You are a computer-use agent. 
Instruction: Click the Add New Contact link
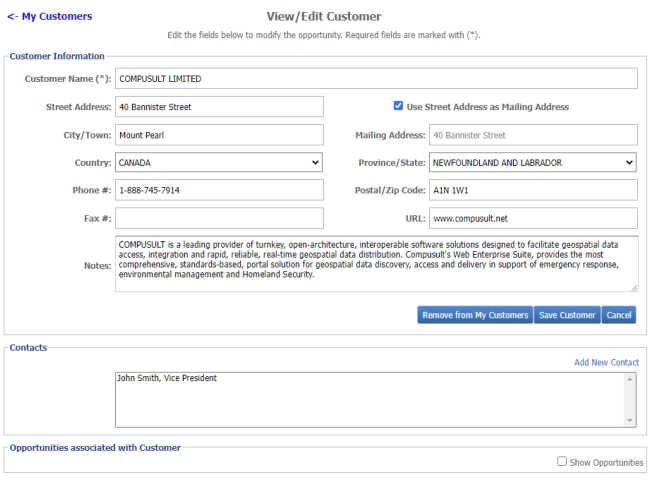click(x=606, y=362)
